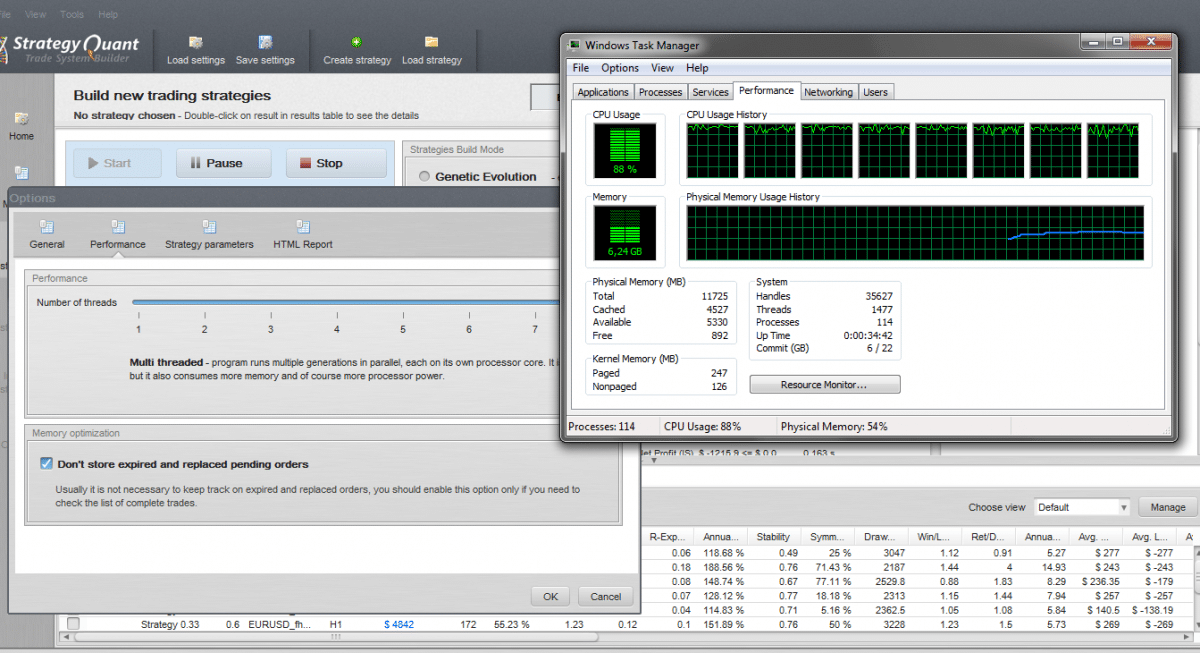Click the Load settings toolbar icon
The width and height of the screenshot is (1200, 653).
[196, 42]
